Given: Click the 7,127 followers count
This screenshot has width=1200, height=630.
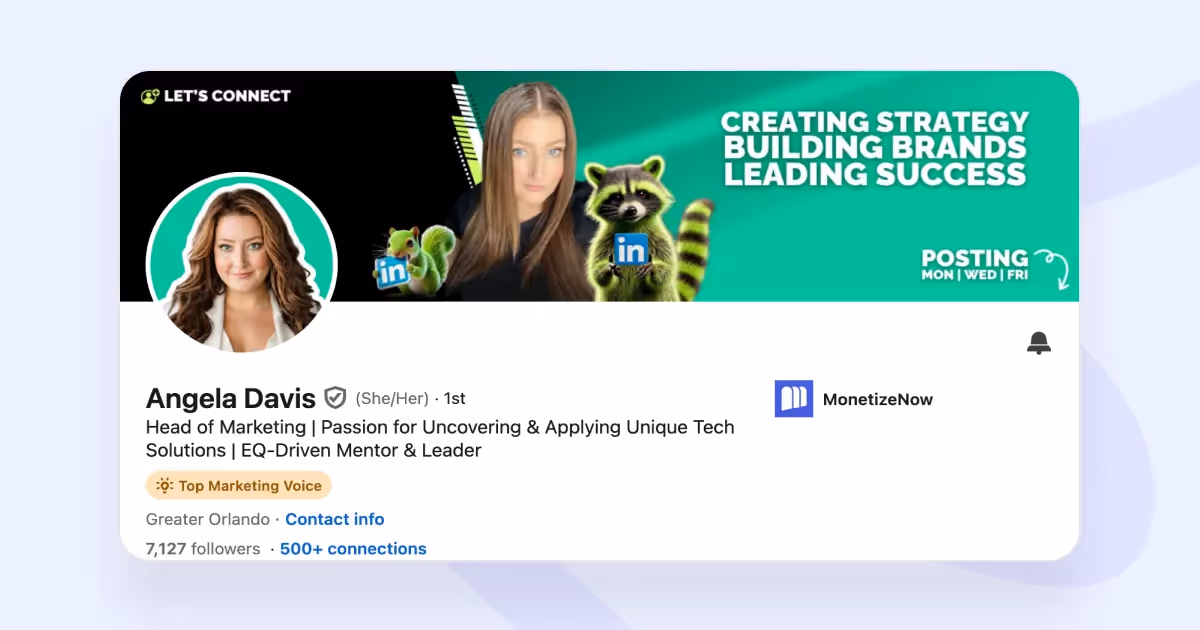Looking at the screenshot, I should 203,548.
